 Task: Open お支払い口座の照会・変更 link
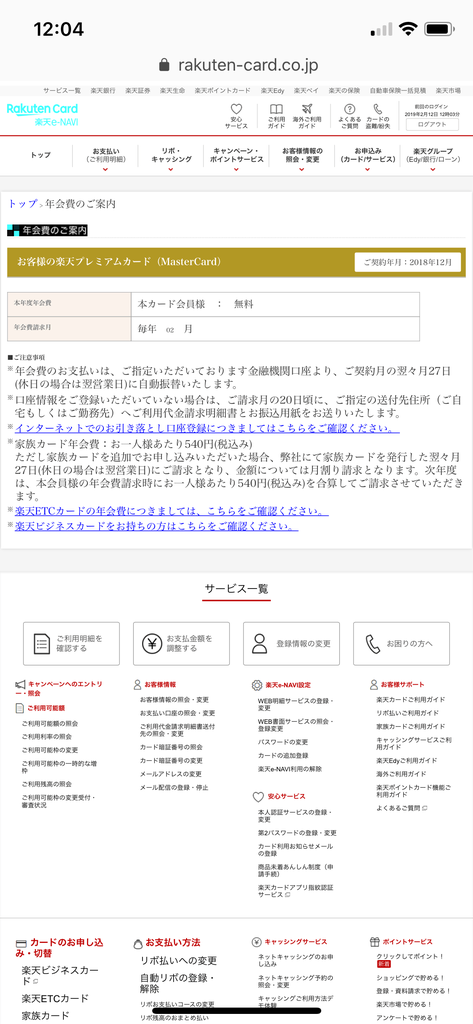pyautogui.click(x=177, y=713)
